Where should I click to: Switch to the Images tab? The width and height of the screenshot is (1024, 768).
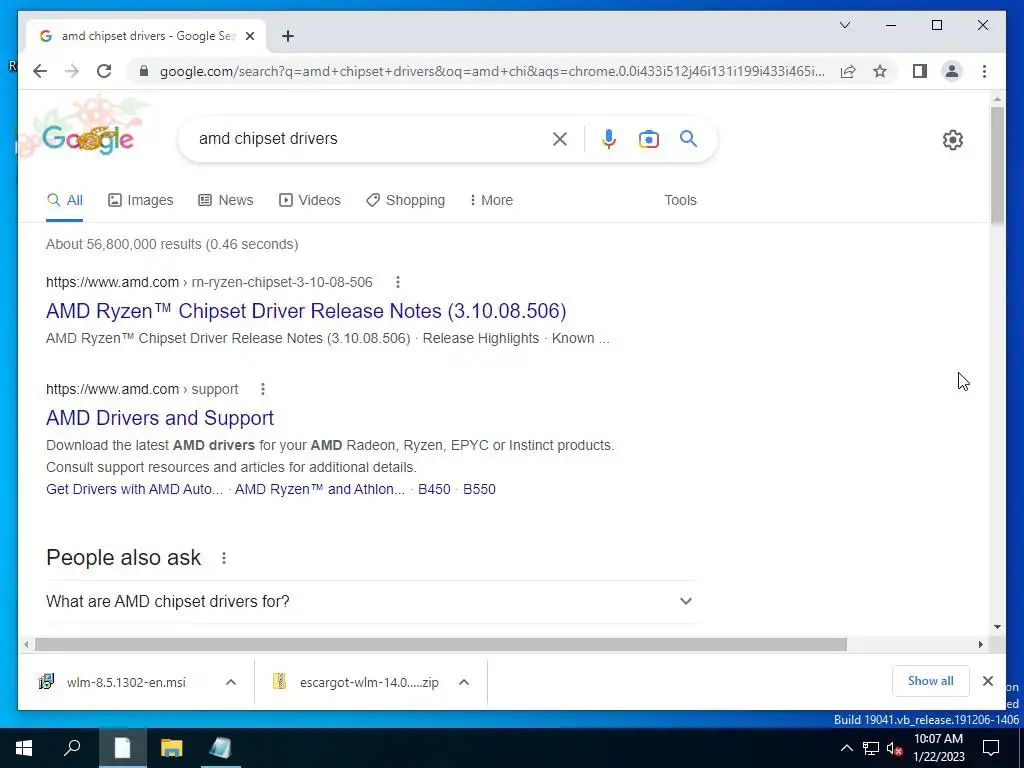pyautogui.click(x=140, y=200)
